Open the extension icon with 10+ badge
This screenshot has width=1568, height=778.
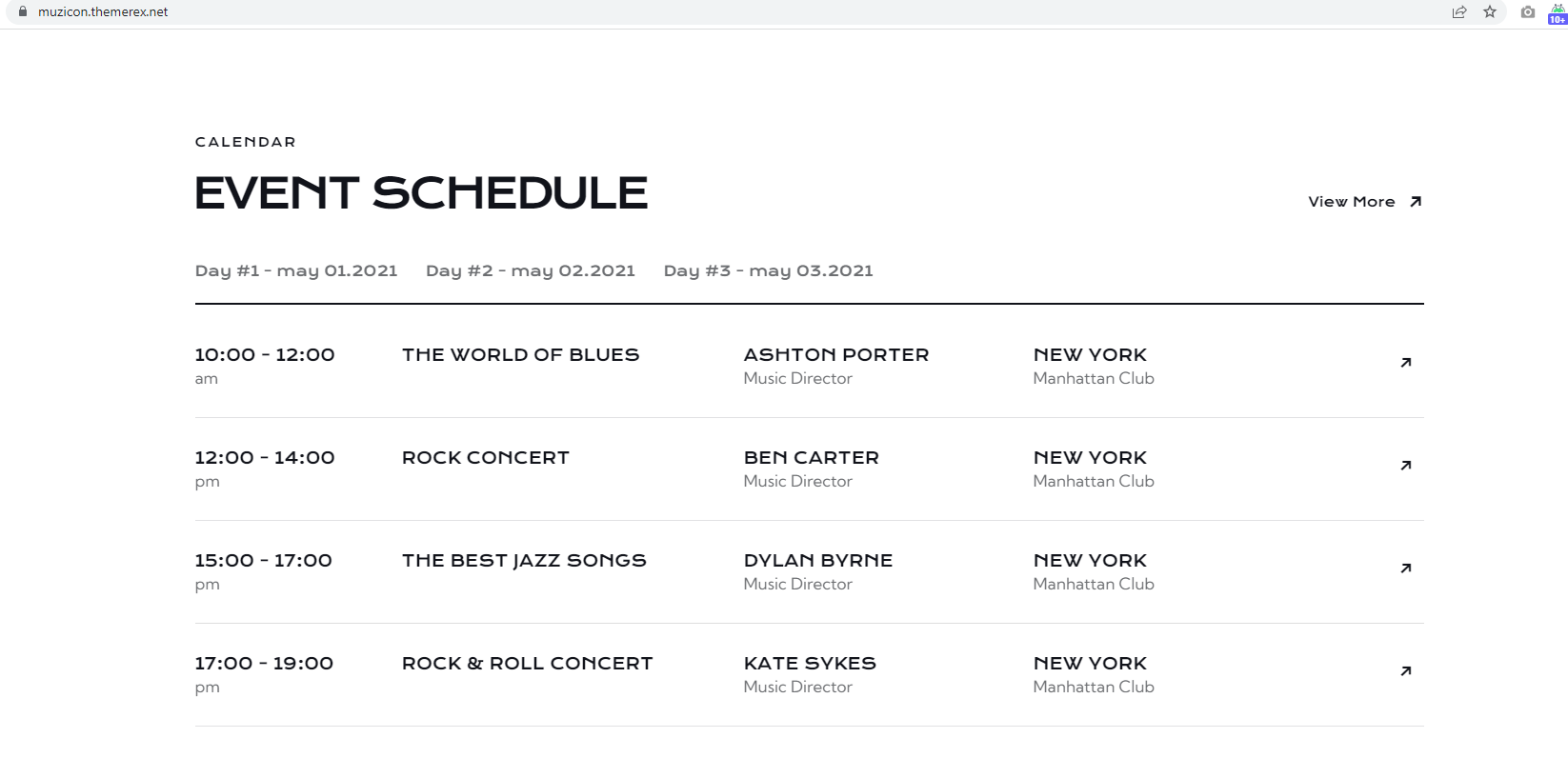[1558, 13]
